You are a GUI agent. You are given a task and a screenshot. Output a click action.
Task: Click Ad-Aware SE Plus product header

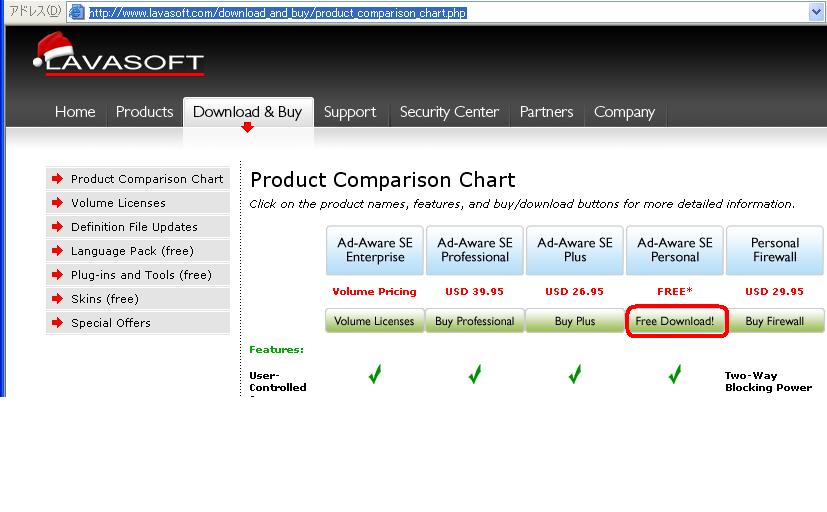575,250
